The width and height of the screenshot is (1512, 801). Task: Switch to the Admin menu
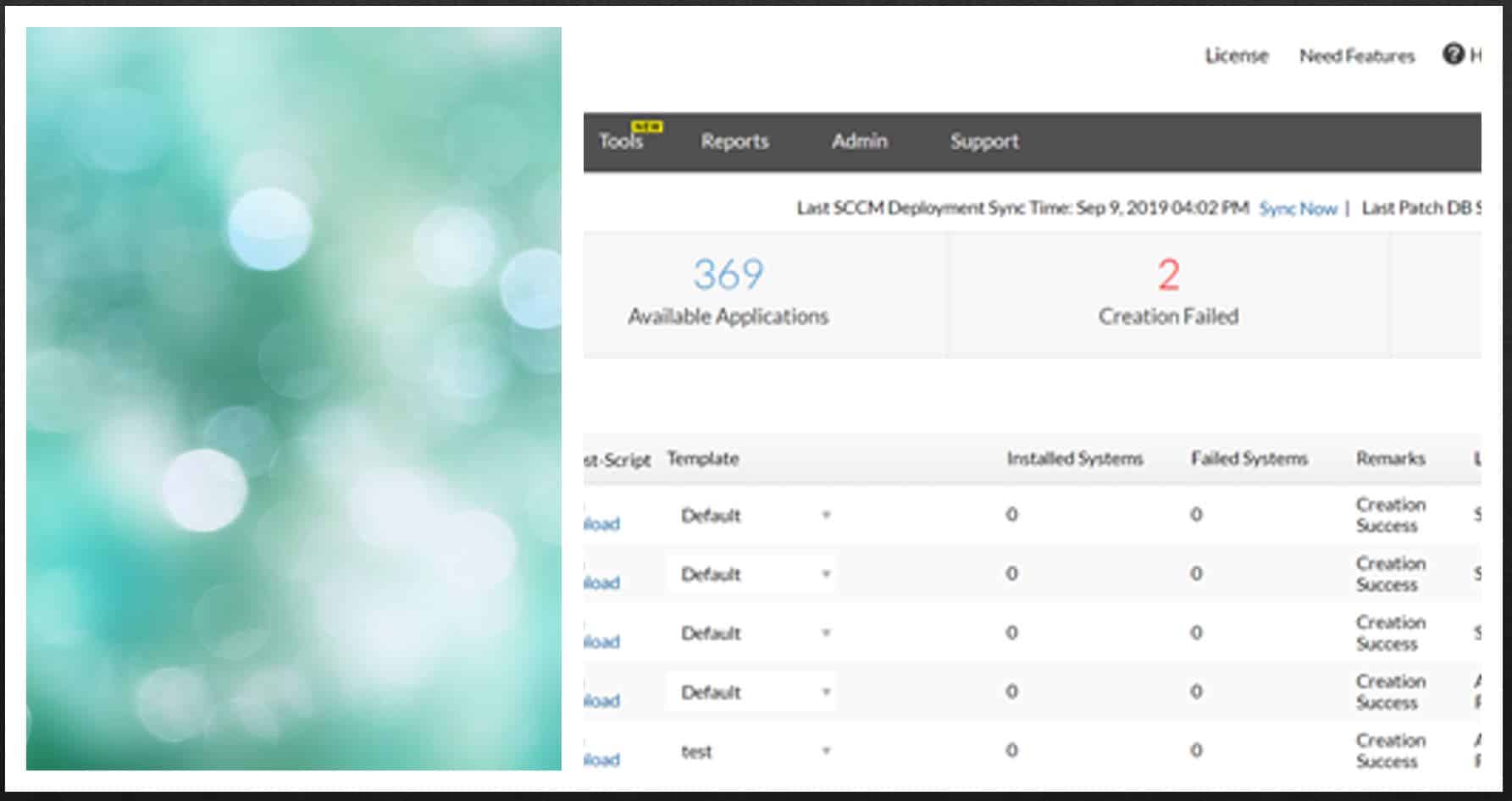click(859, 141)
